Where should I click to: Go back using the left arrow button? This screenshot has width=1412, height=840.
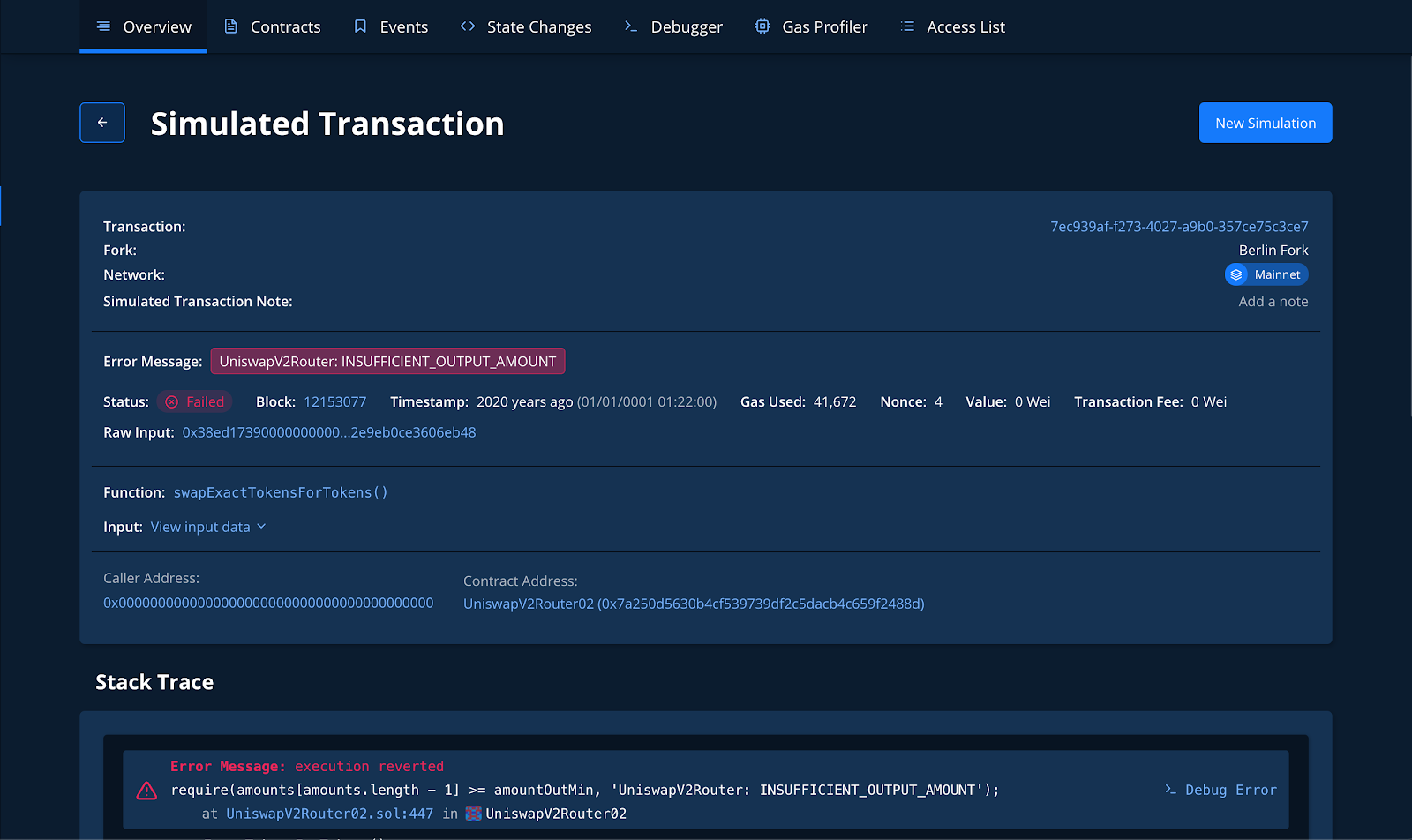pyautogui.click(x=102, y=123)
